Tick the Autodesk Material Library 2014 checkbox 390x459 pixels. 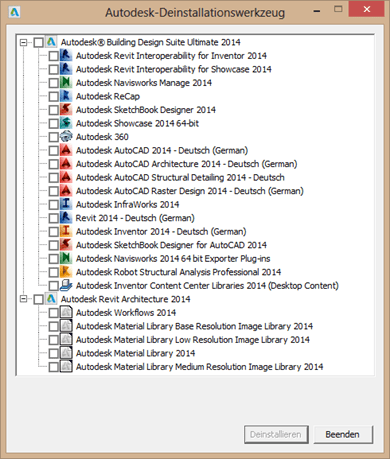coord(54,353)
